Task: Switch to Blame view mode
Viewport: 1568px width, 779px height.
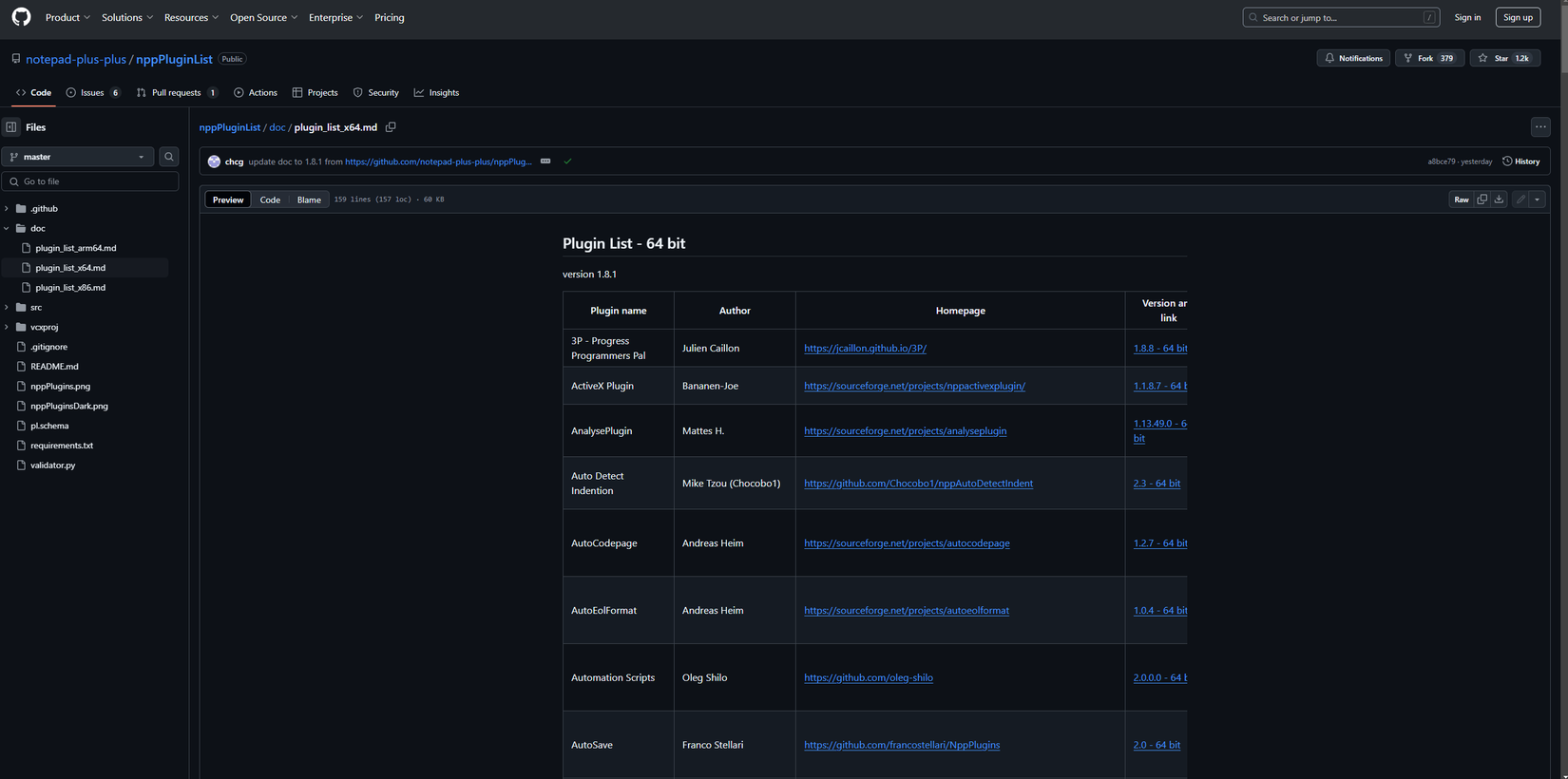Action: pyautogui.click(x=309, y=199)
